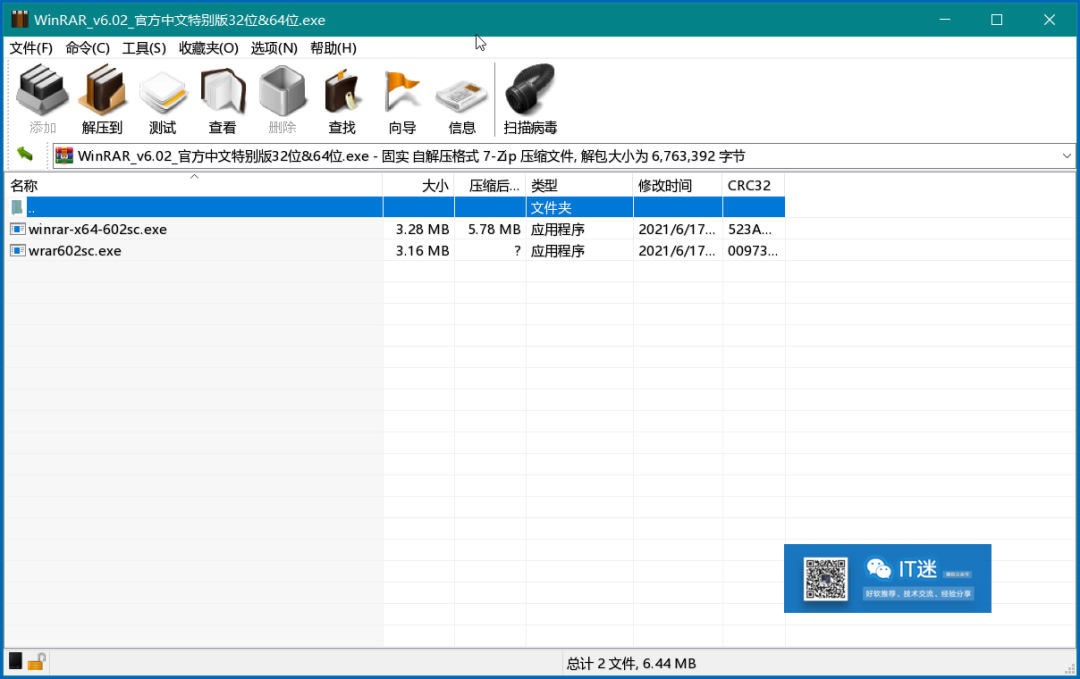Open the 帮助(H) menu
1080x679 pixels.
tap(333, 48)
